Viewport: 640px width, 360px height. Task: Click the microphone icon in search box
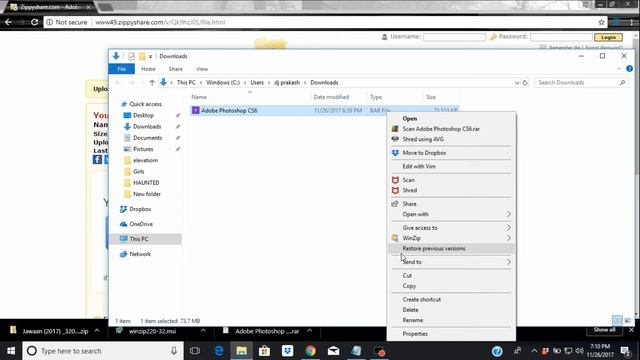[174, 351]
